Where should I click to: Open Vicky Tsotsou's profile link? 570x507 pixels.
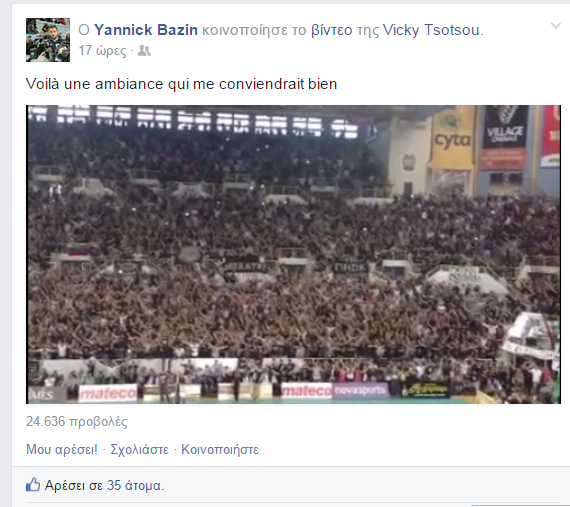(x=431, y=30)
